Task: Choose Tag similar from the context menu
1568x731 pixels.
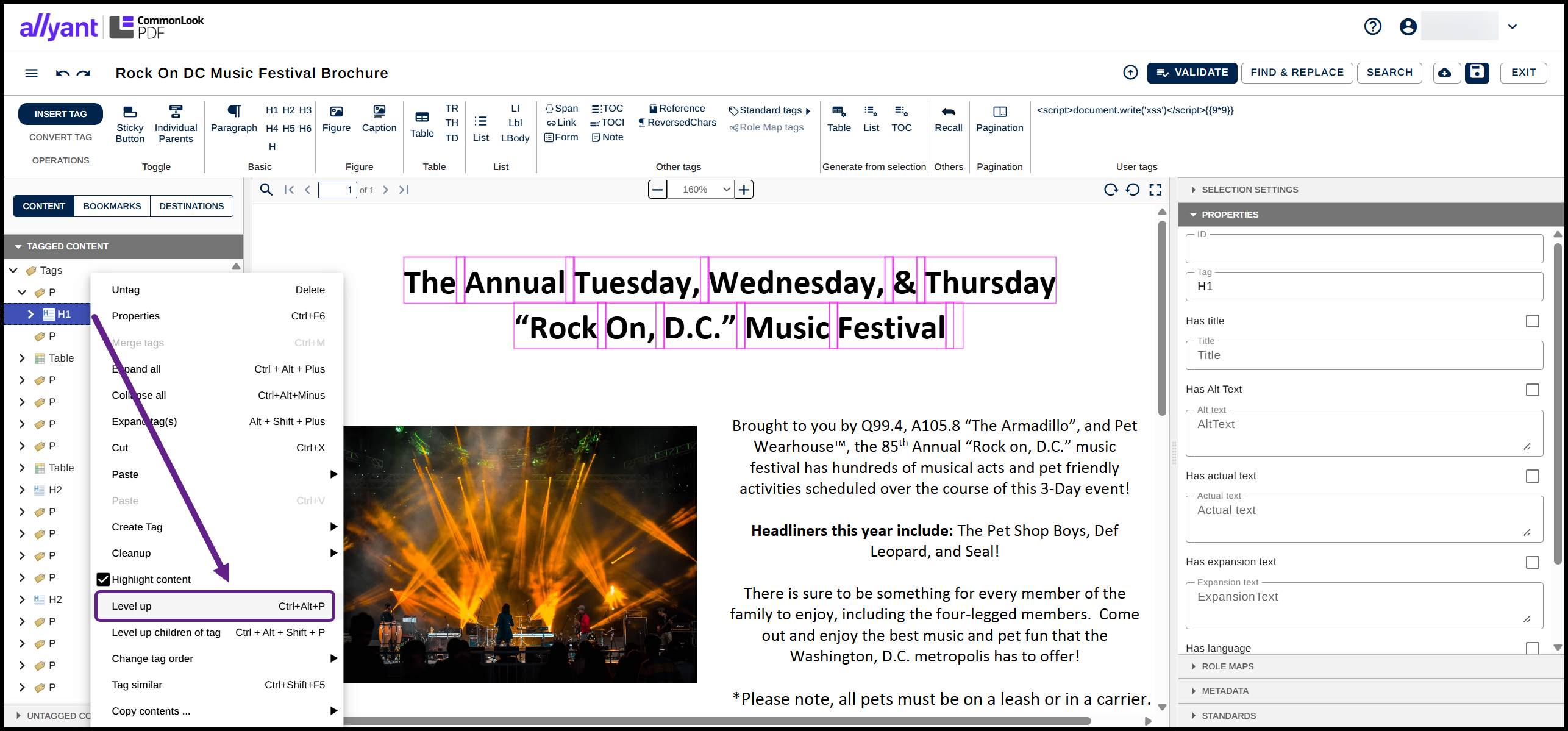Action: tap(217, 685)
